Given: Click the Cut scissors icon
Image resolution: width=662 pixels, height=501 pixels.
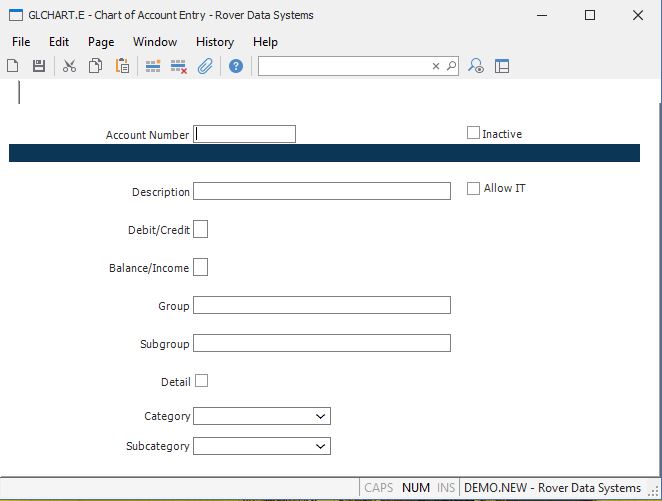Looking at the screenshot, I should pos(69,66).
